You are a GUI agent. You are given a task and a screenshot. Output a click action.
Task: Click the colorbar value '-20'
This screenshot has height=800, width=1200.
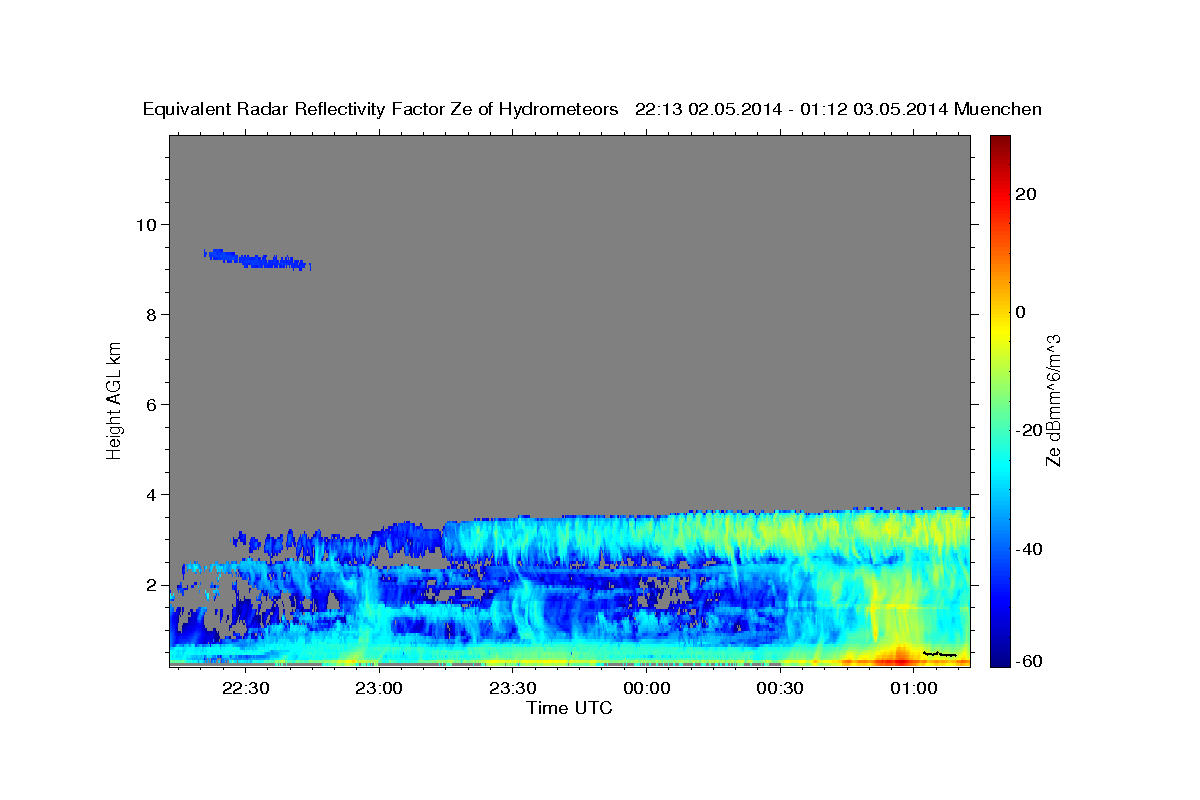click(x=1029, y=430)
